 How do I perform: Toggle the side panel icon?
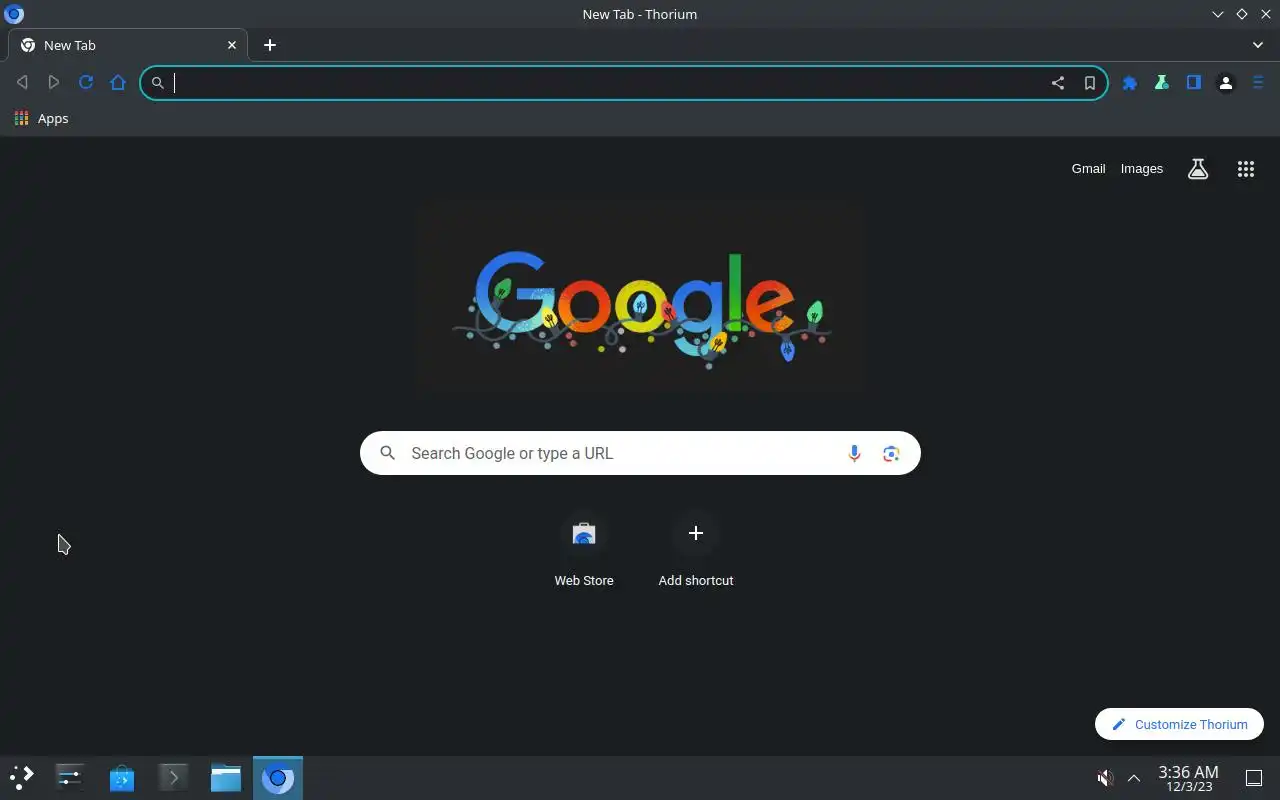(x=1194, y=83)
